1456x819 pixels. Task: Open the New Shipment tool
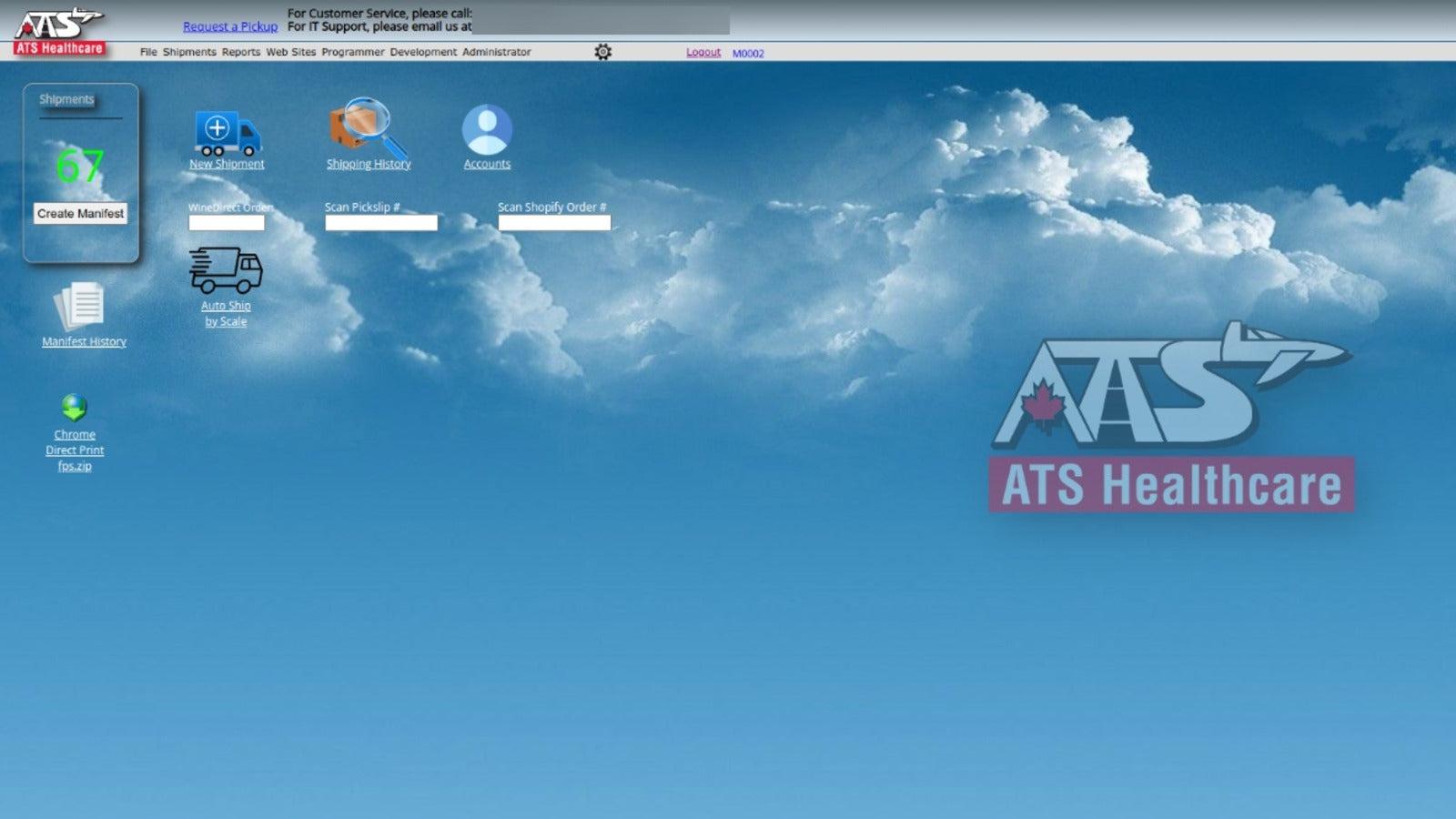[x=226, y=164]
